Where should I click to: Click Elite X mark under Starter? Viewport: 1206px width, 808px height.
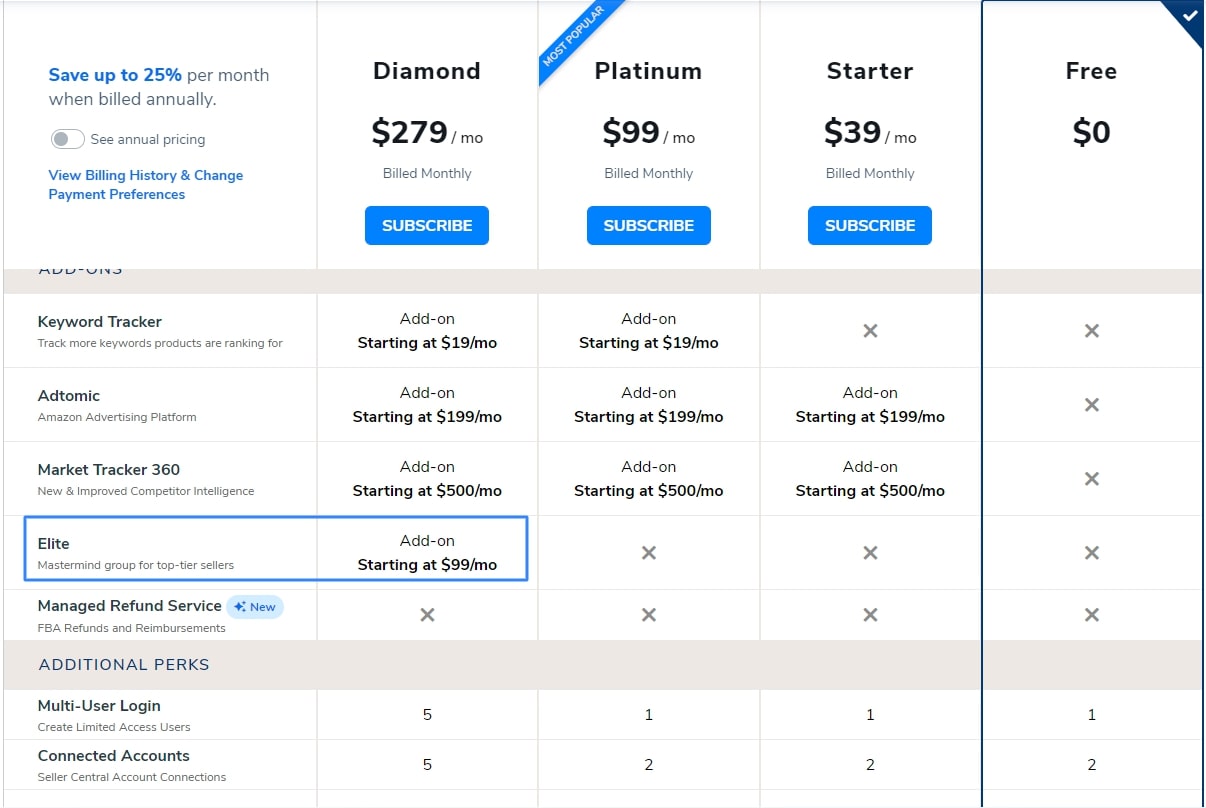[870, 553]
